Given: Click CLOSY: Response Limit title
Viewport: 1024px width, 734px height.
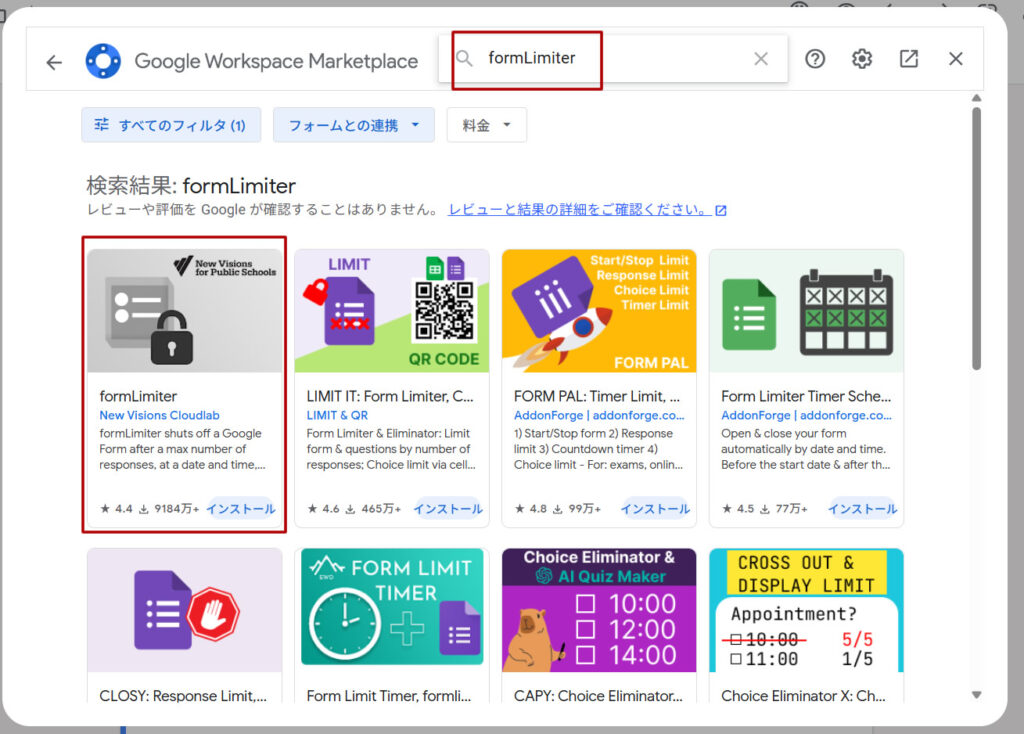Looking at the screenshot, I should [x=183, y=696].
